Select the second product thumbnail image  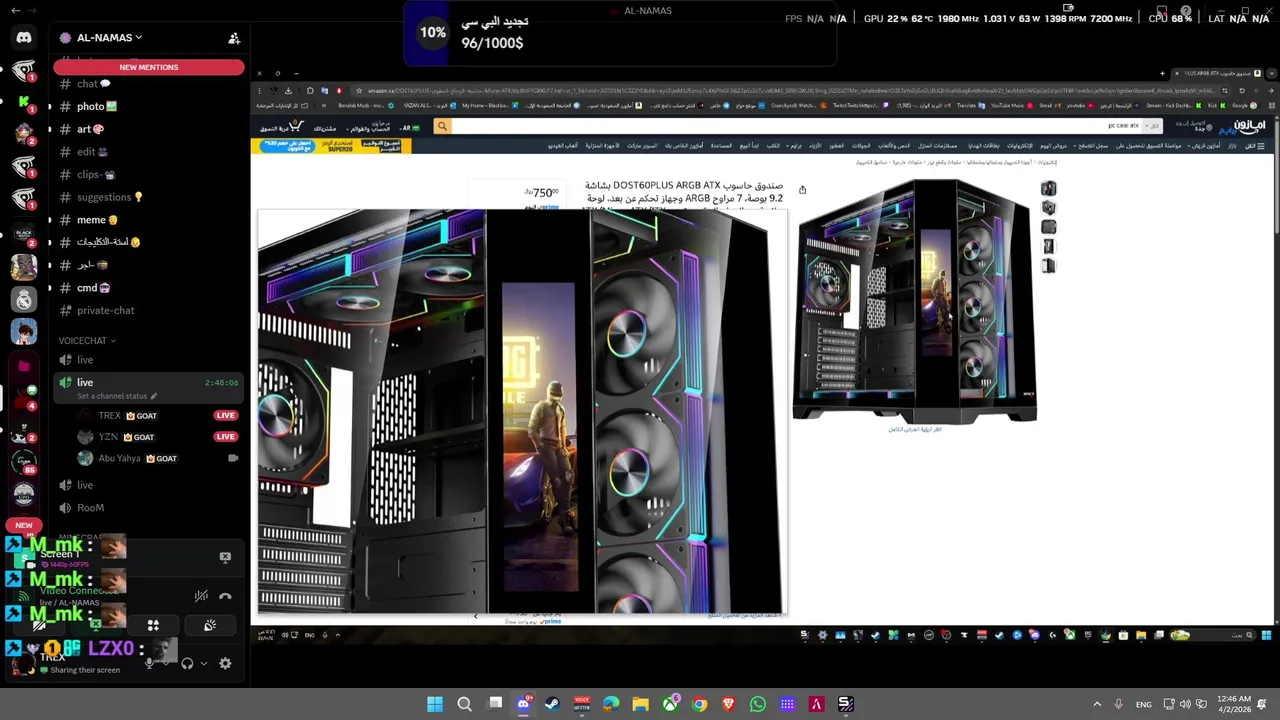1048,207
